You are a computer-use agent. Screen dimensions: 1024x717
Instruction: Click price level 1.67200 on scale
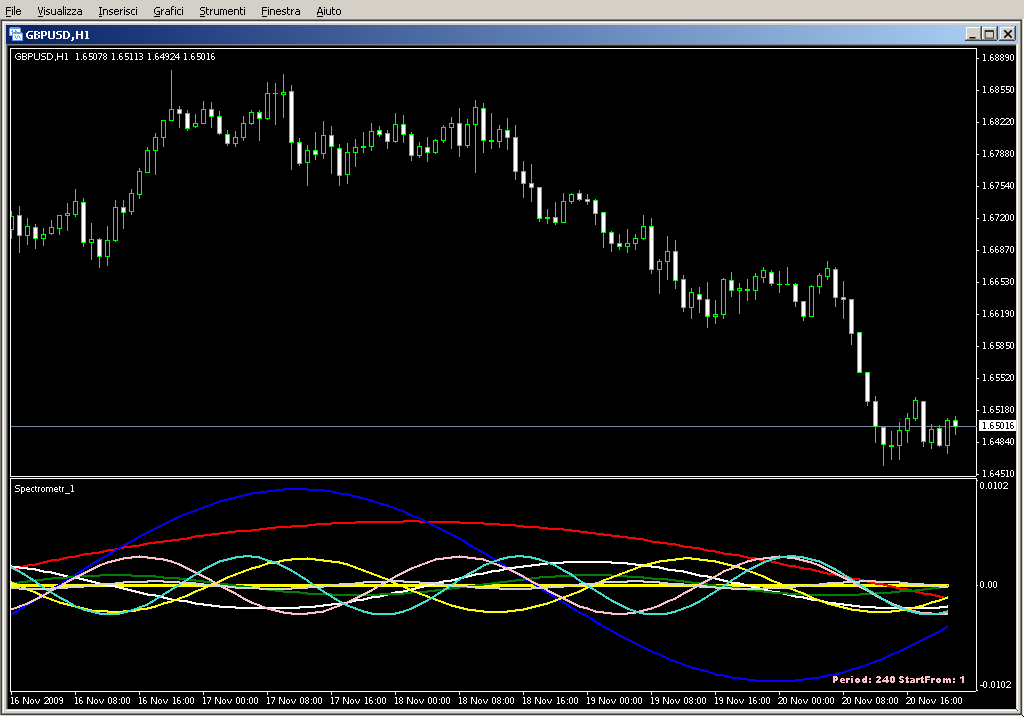coord(999,217)
